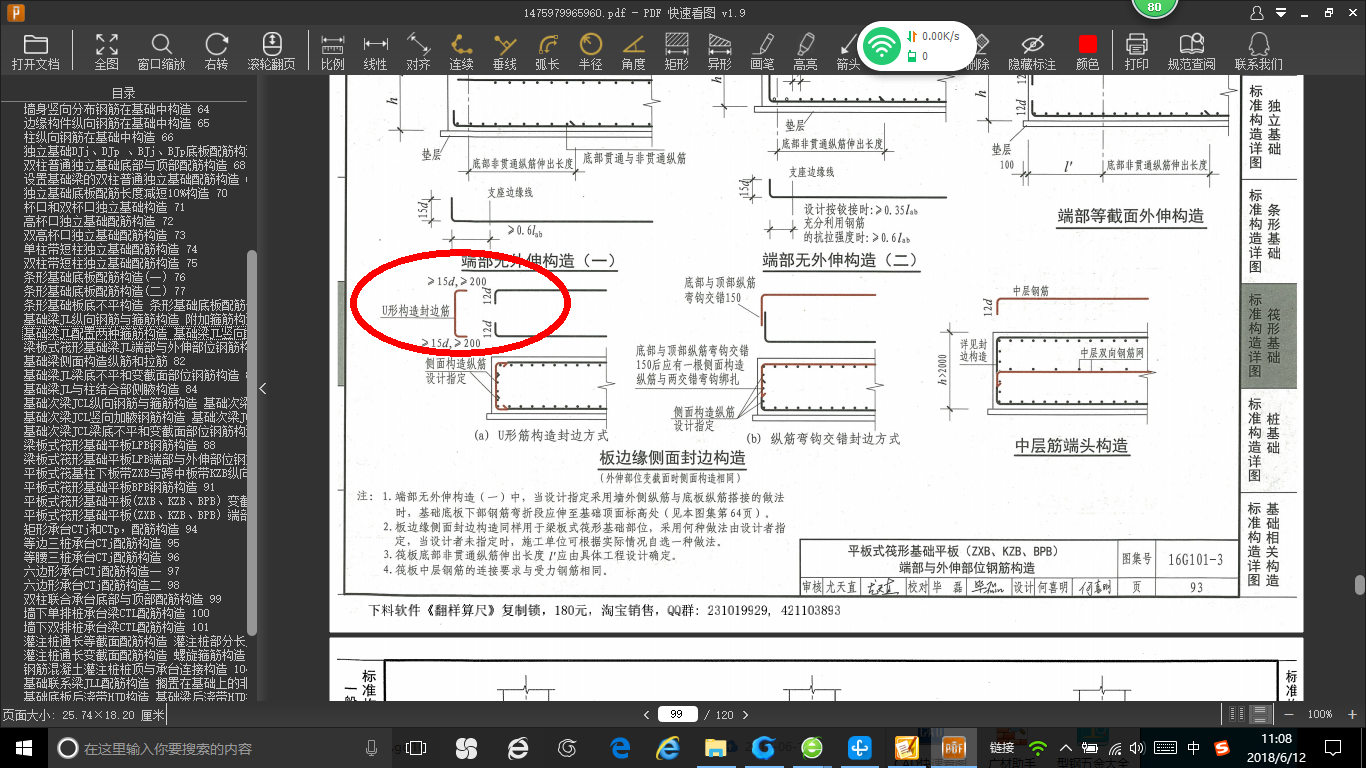Open the user account icon in title bar
Viewport: 1366px width, 768px height.
tap(1258, 13)
